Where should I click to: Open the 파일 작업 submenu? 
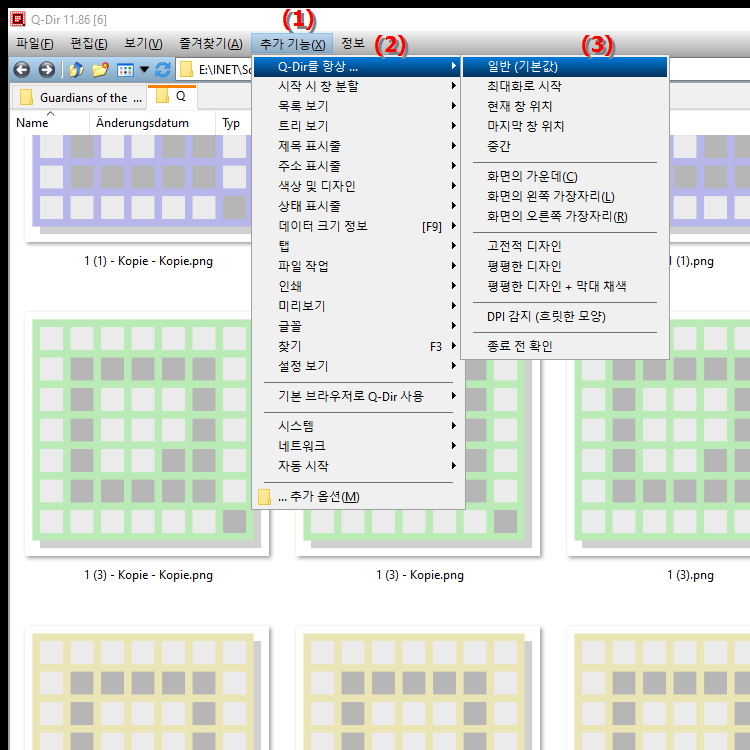[357, 266]
